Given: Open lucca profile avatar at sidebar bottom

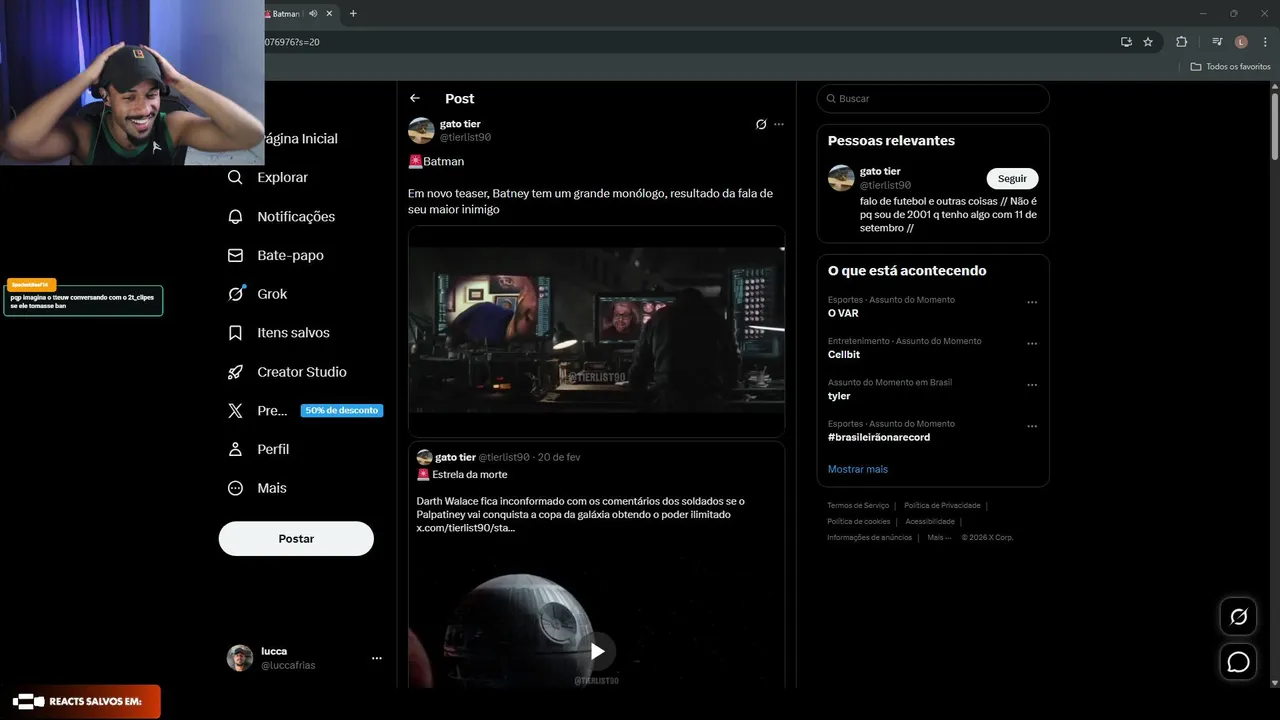Looking at the screenshot, I should [240, 658].
